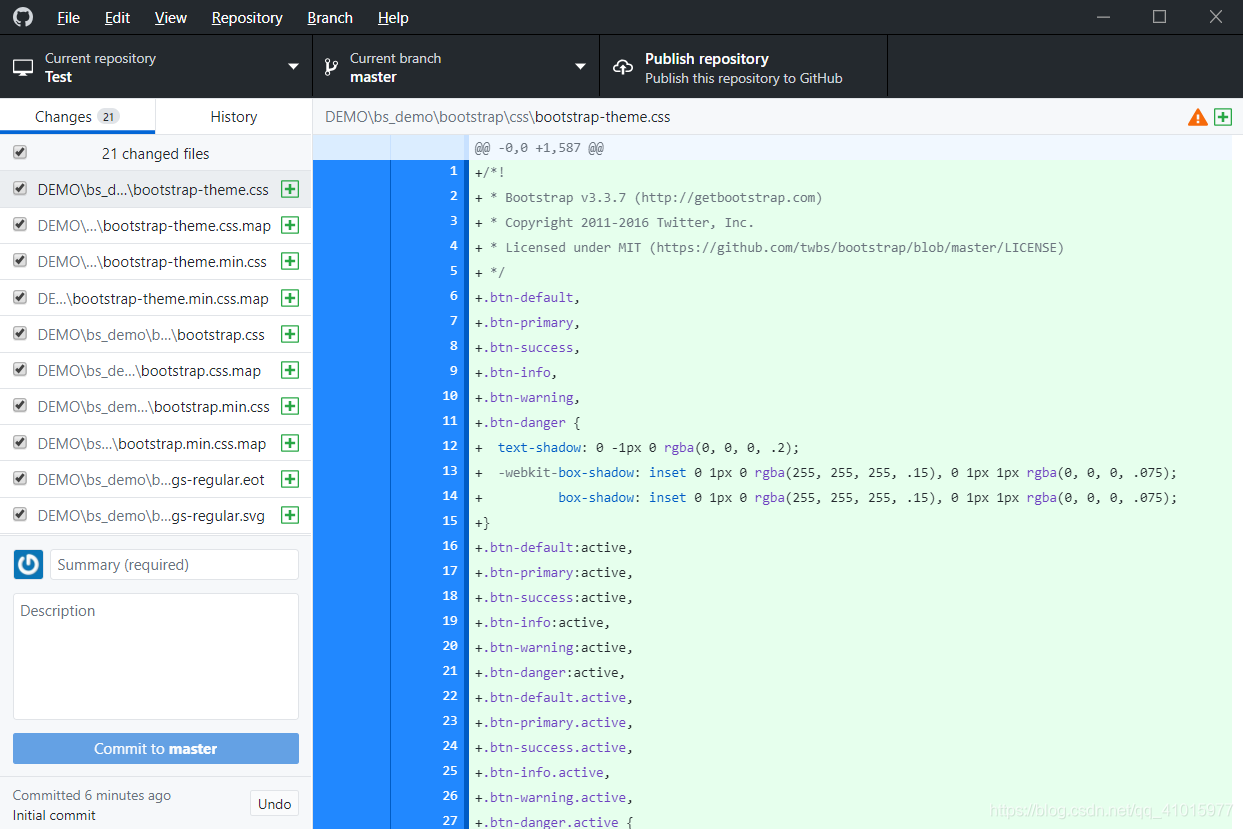Switch to the History tab
1243x829 pixels.
point(234,116)
